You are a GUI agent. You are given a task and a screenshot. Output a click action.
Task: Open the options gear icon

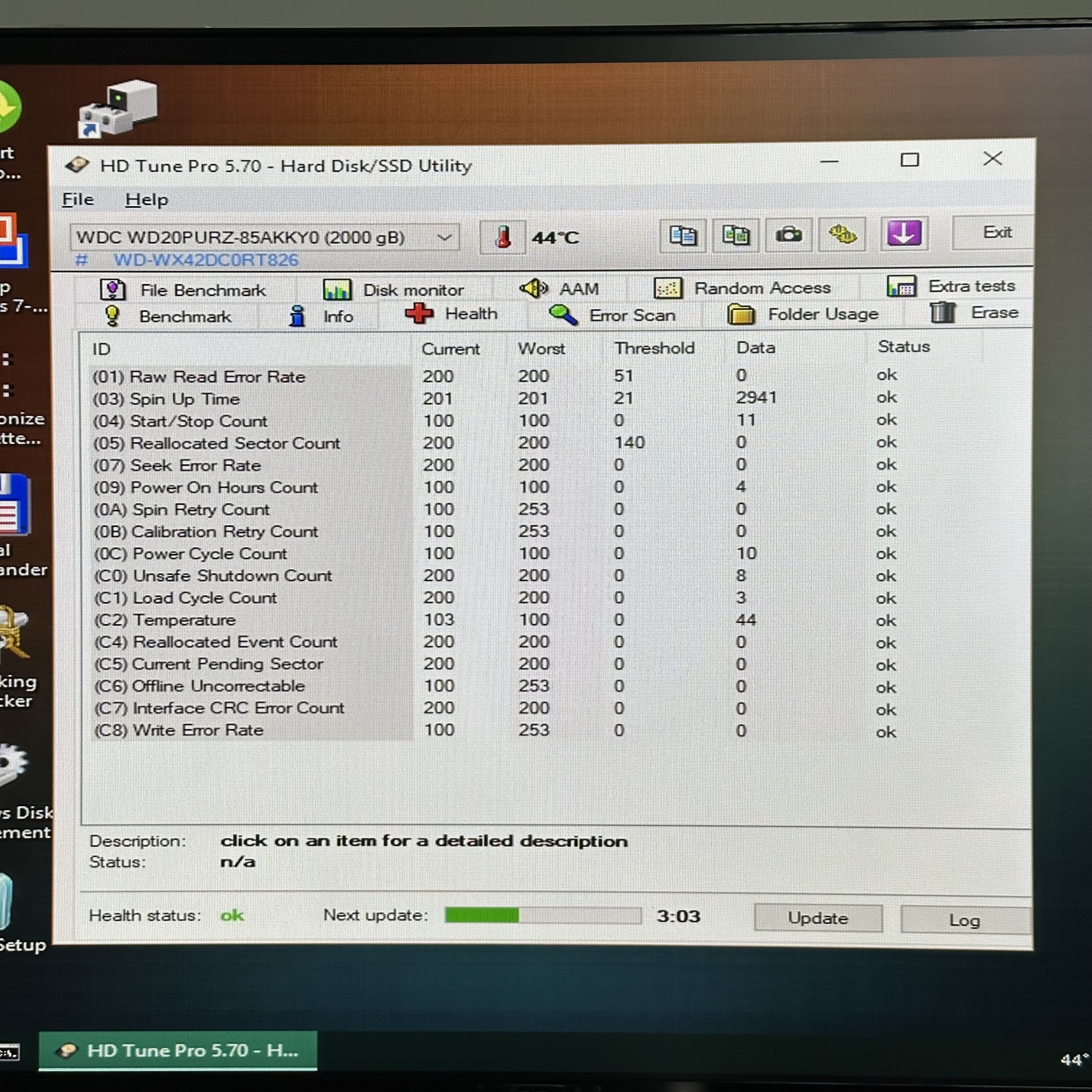point(842,233)
